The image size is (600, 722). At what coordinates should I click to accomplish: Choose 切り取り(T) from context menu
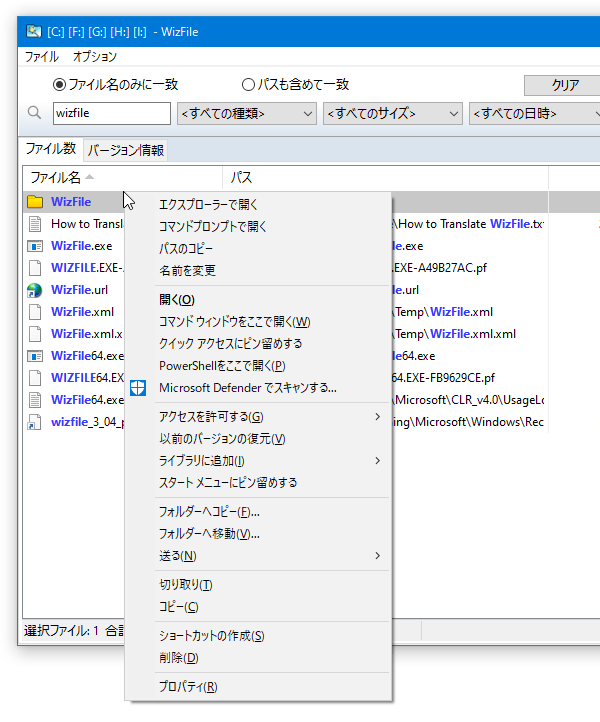258,585
